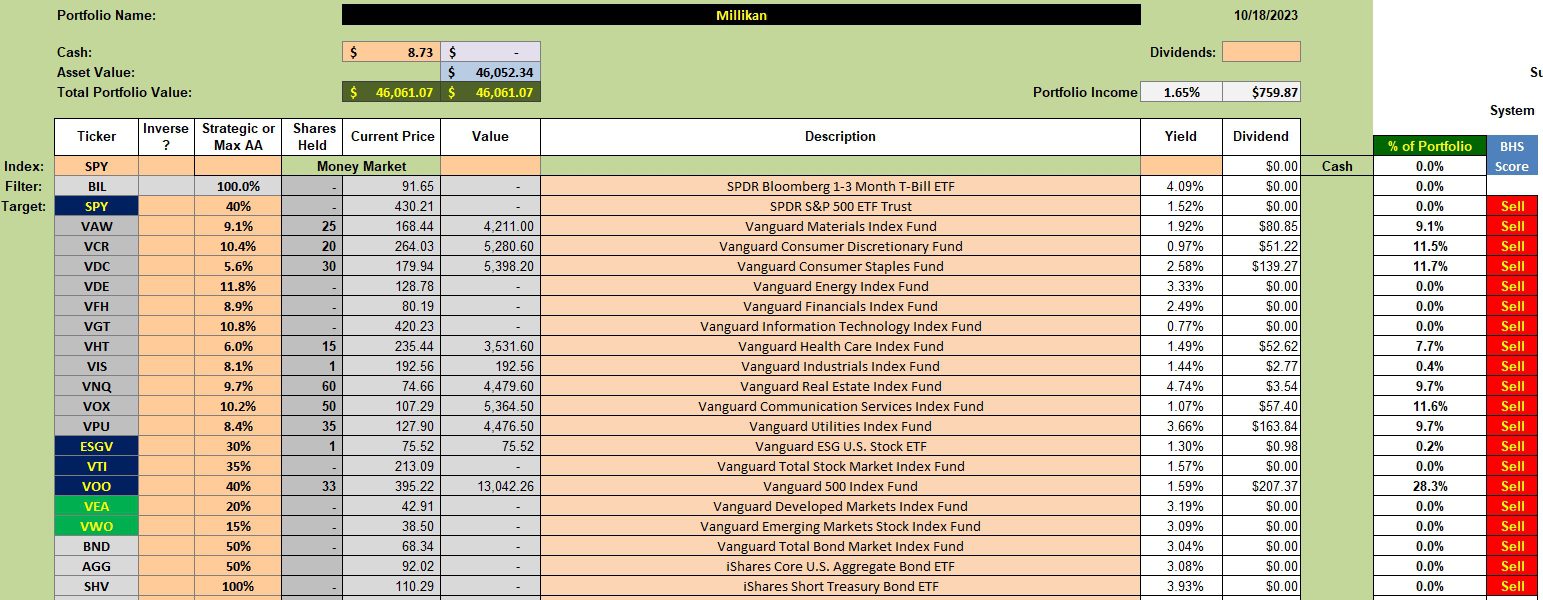Select the Strategic or Max AA header

[x=238, y=137]
